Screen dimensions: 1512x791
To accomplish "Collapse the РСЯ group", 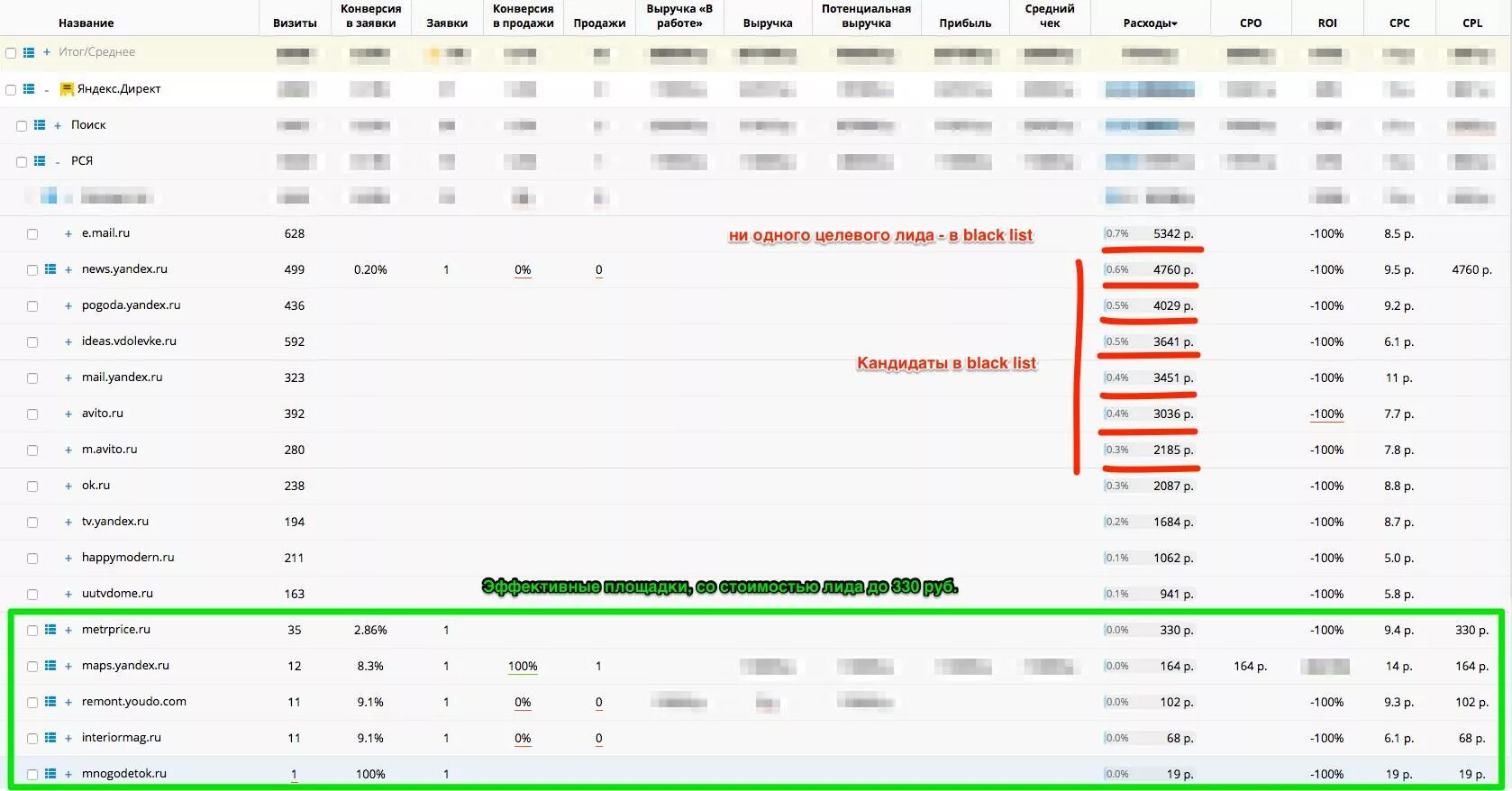I will coord(58,161).
